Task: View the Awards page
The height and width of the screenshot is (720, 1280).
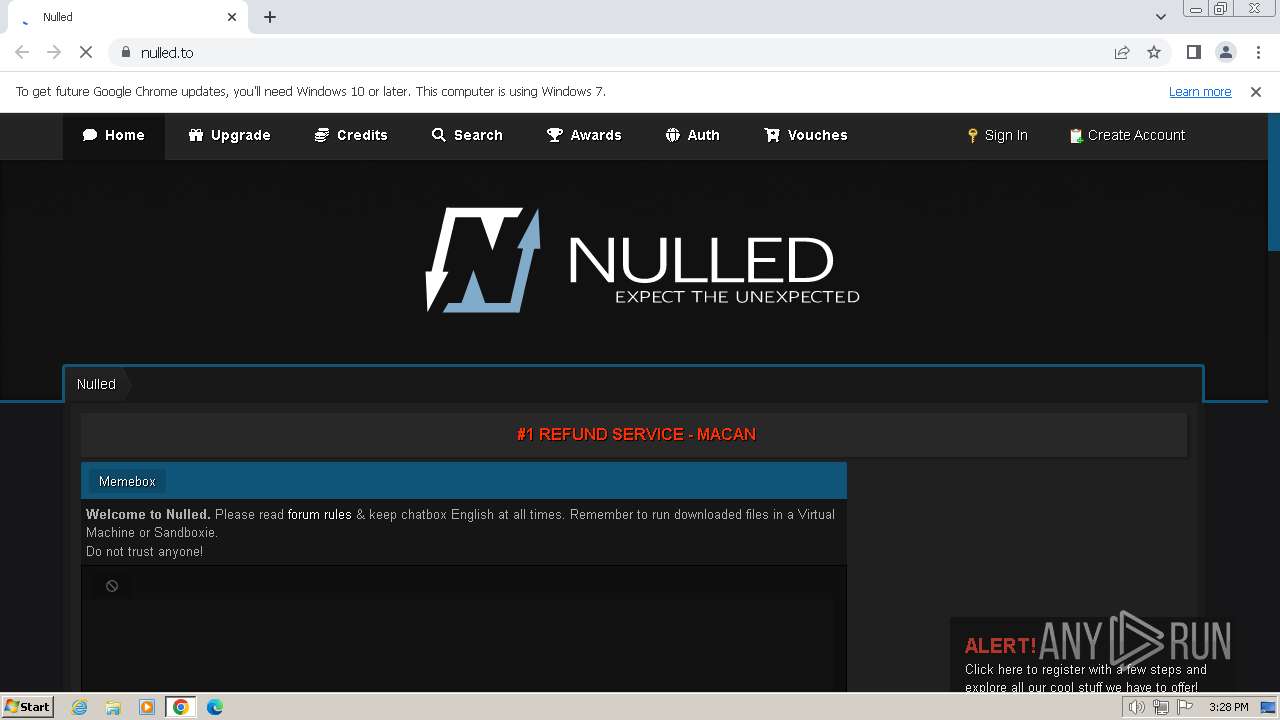Action: (584, 135)
